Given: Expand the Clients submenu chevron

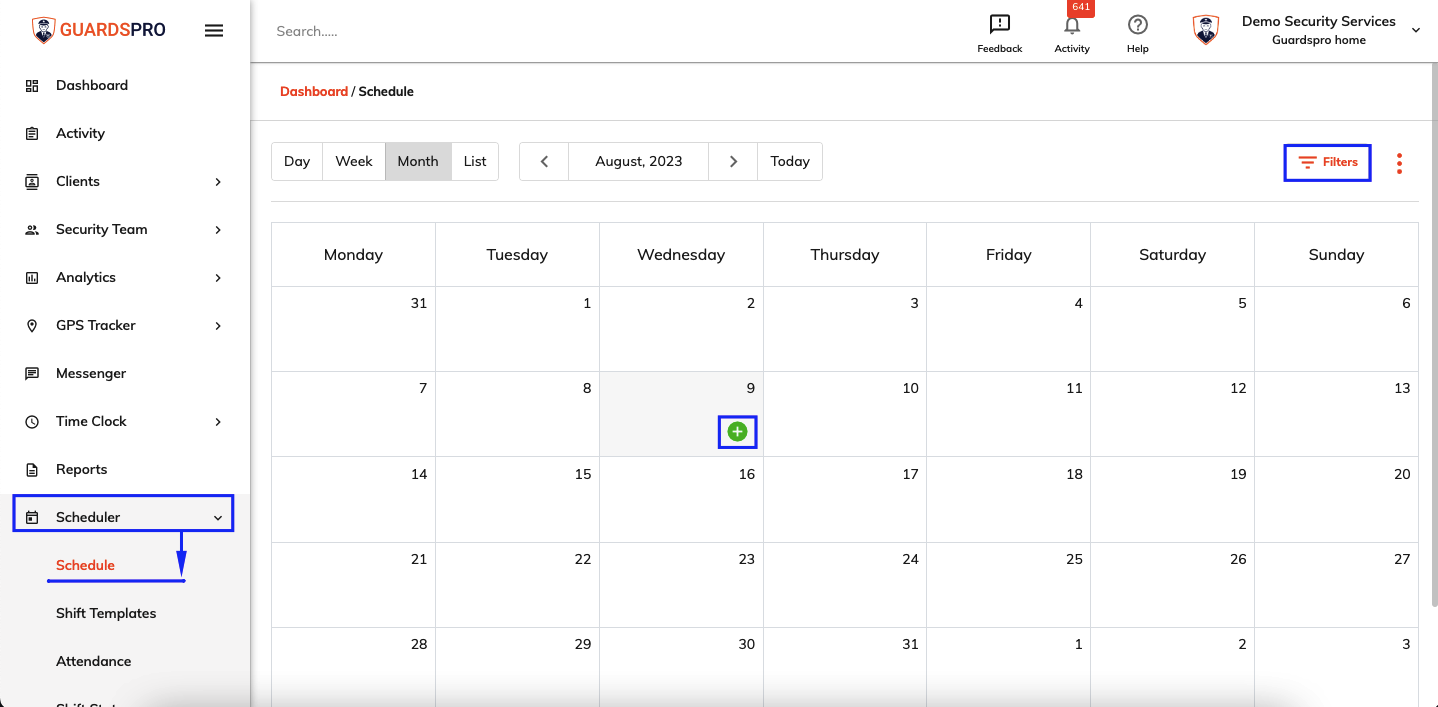Looking at the screenshot, I should [218, 182].
